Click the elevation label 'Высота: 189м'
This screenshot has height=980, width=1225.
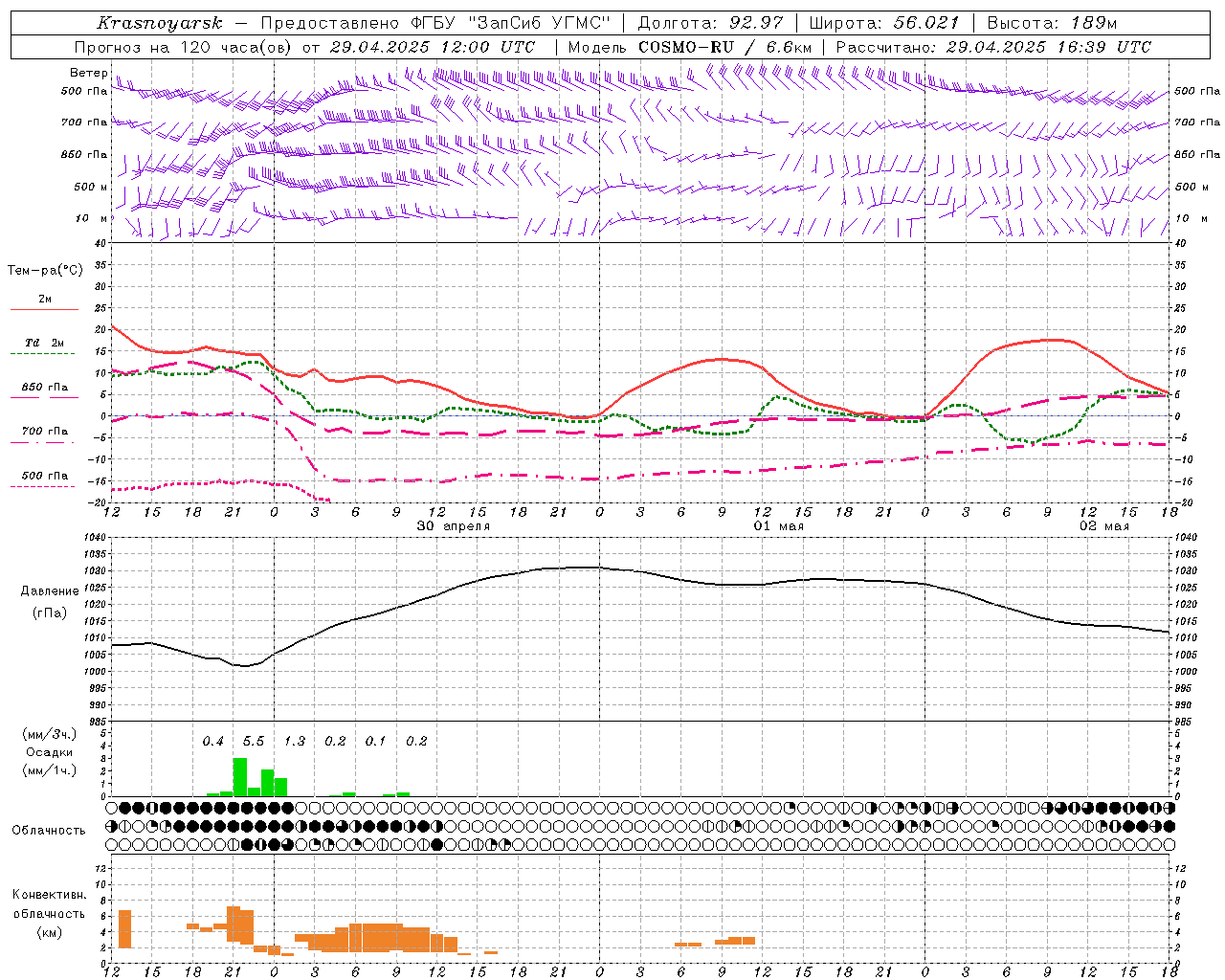(1052, 23)
